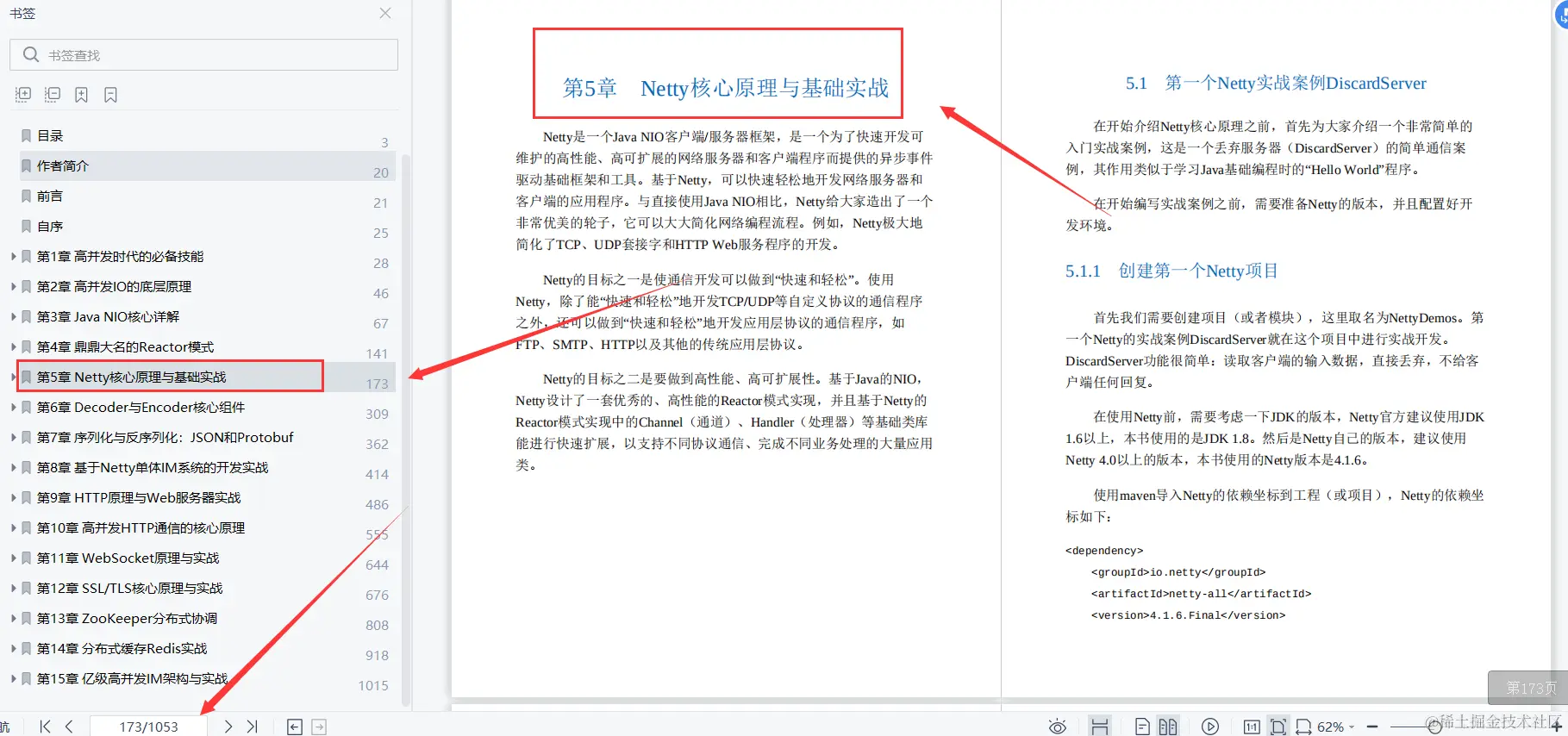
Task: Expand 第14章 分布式缓存Redis实战
Action: click(x=13, y=648)
